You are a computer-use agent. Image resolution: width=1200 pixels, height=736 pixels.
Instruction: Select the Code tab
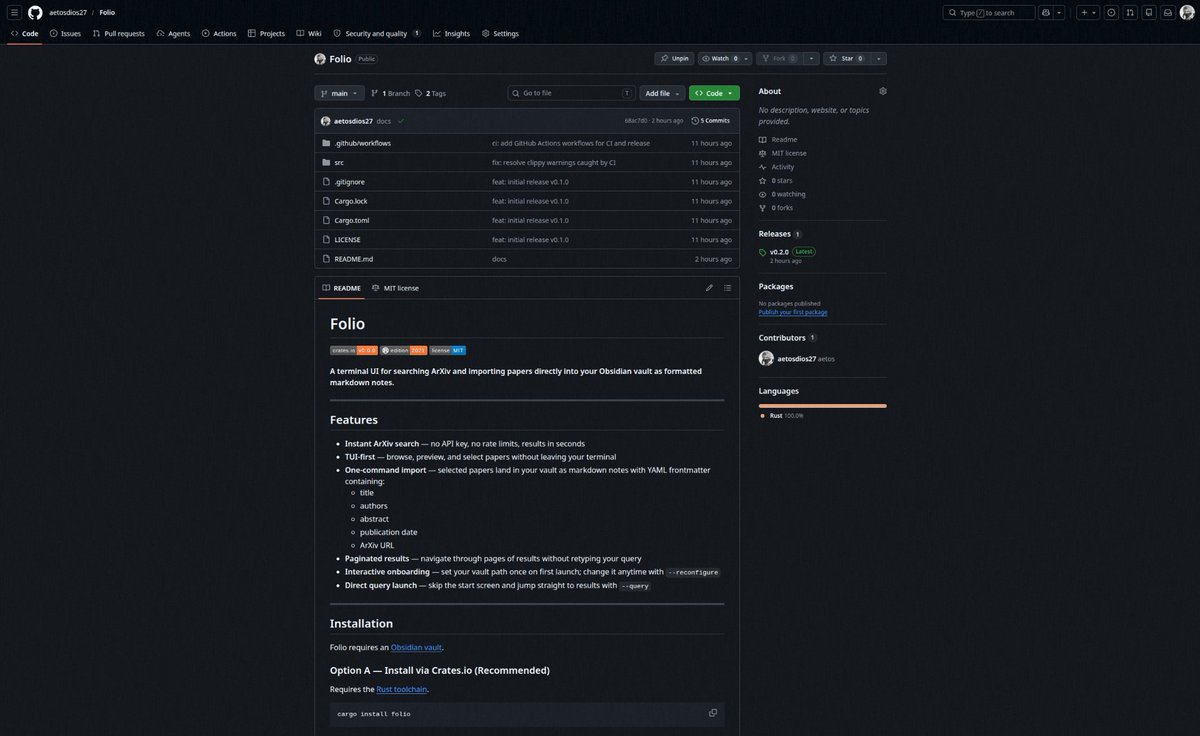point(24,33)
